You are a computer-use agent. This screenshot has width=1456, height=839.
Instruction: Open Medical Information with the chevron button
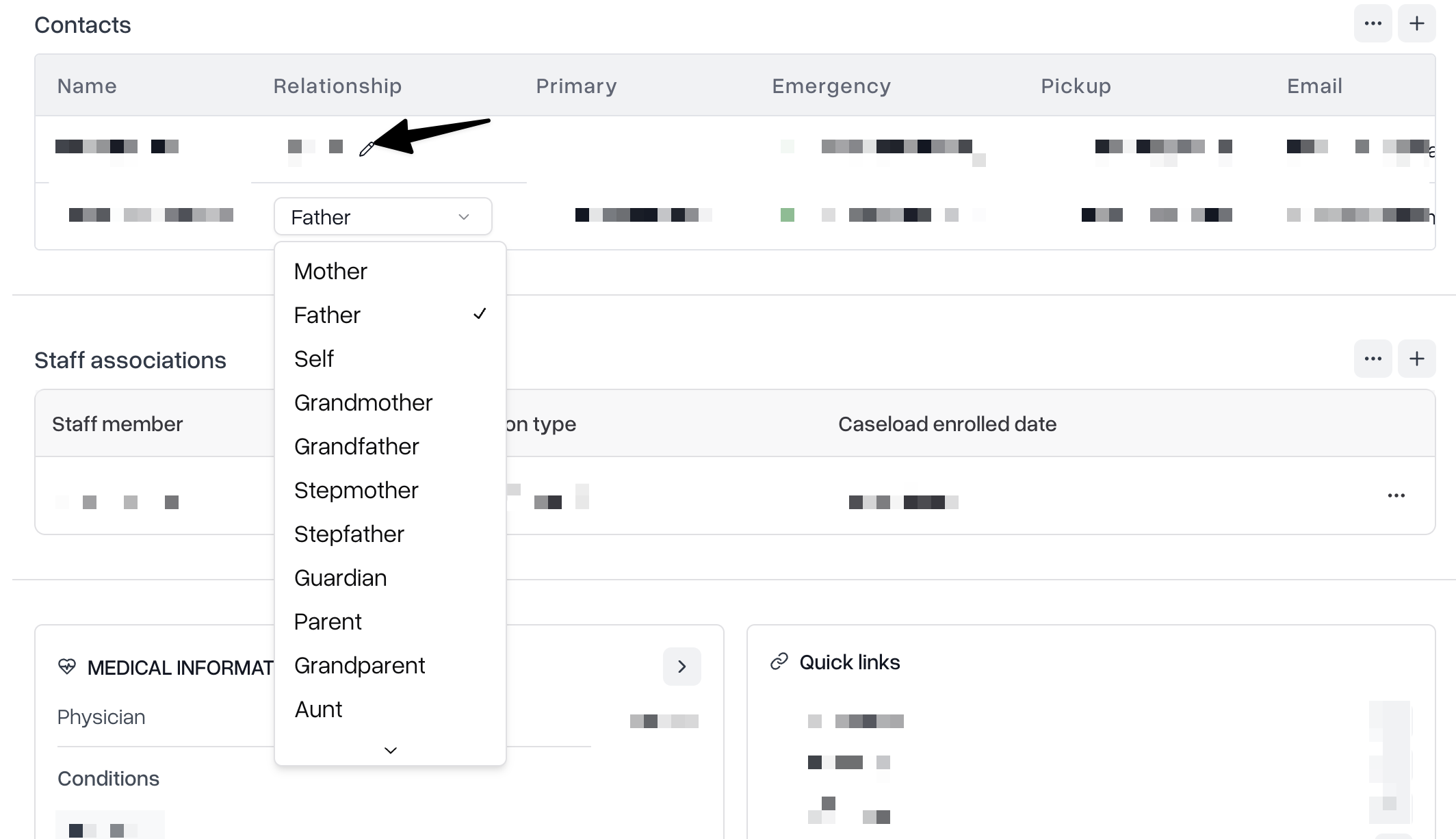pos(681,667)
